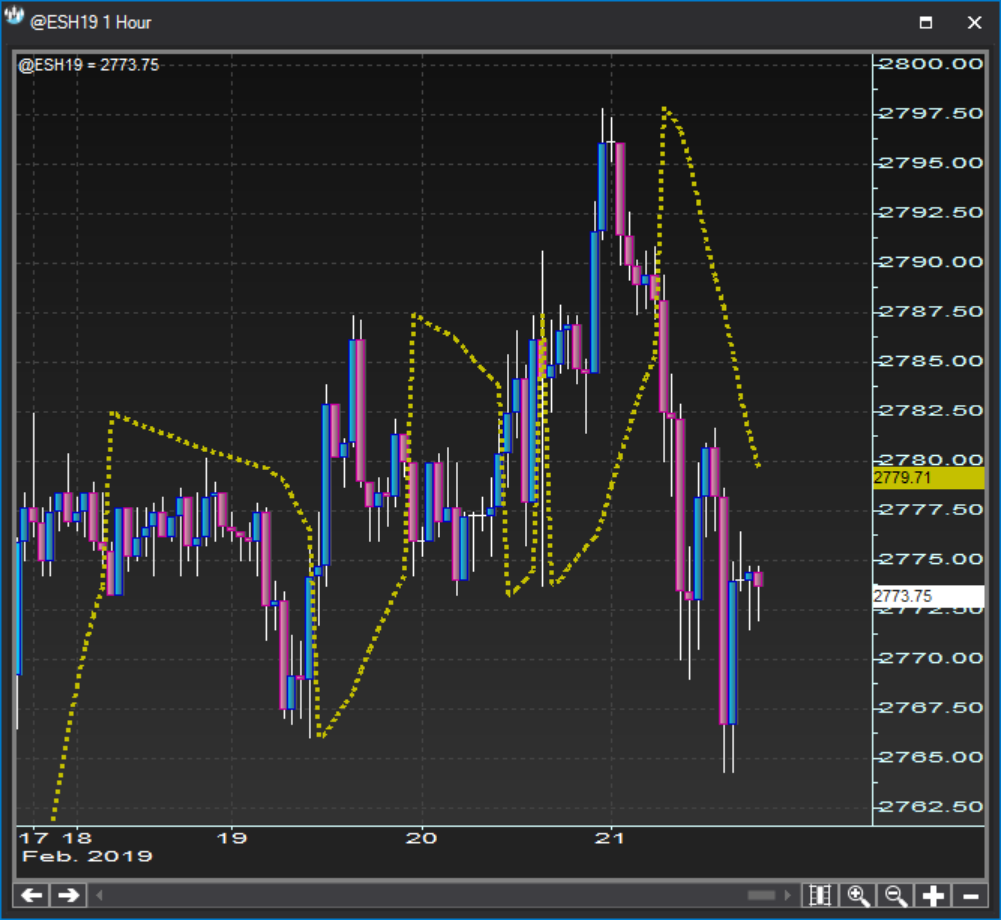Click the magnifier zoom in icon

coord(857,896)
